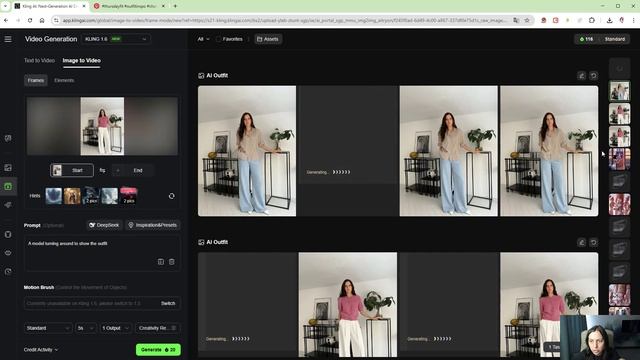Open the browser extensions puzzle icon

[x=592, y=20]
